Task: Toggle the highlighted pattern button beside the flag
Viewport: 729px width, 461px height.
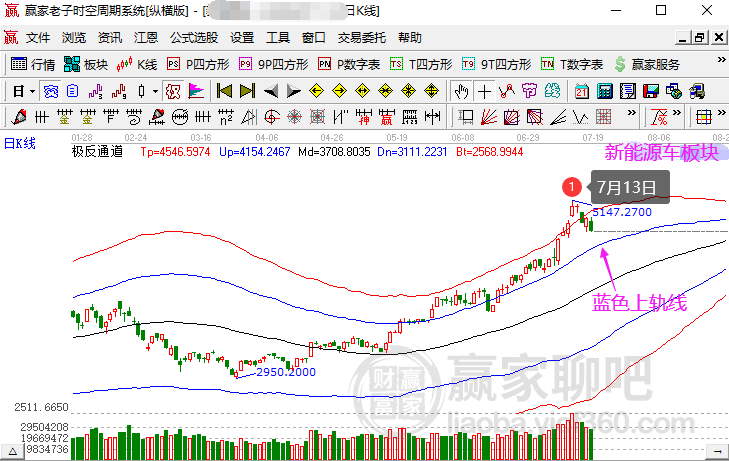Action: [173, 91]
